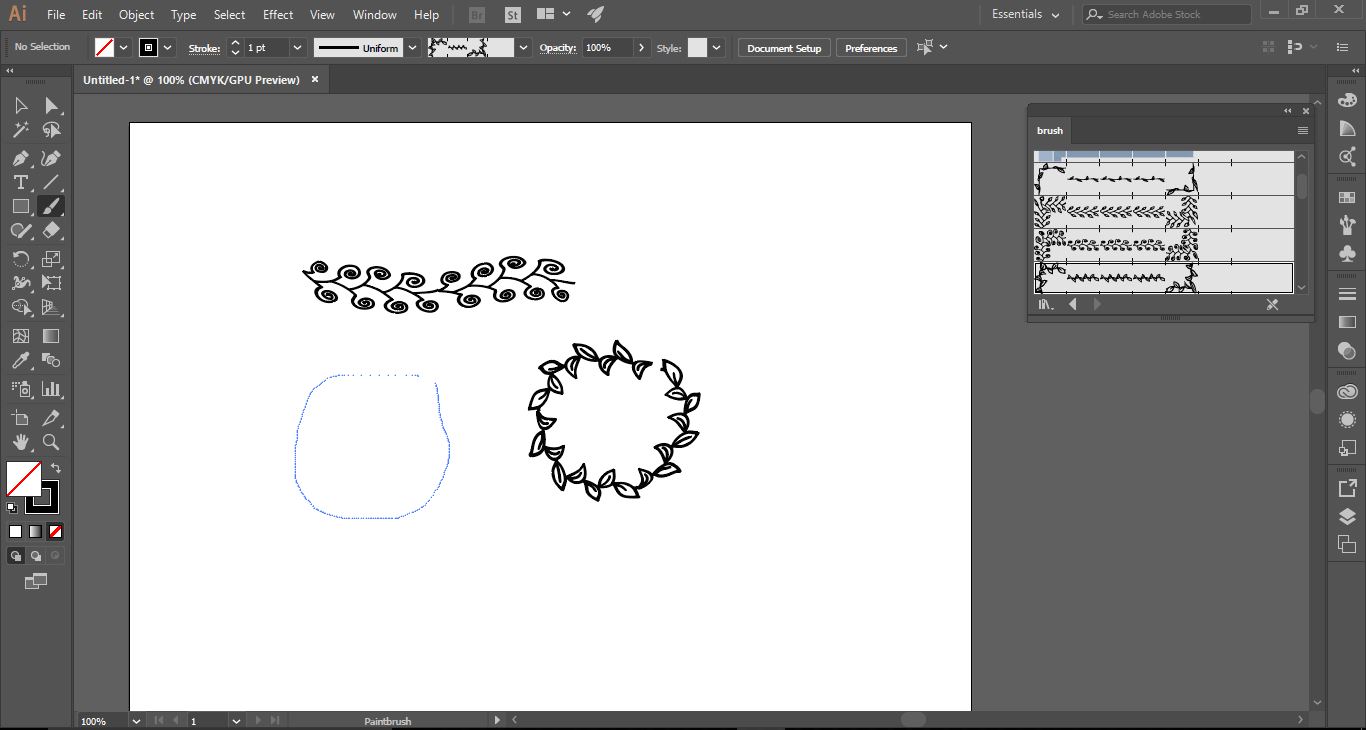Image resolution: width=1366 pixels, height=730 pixels.
Task: Pick the Eyedropper tool
Action: 20,361
